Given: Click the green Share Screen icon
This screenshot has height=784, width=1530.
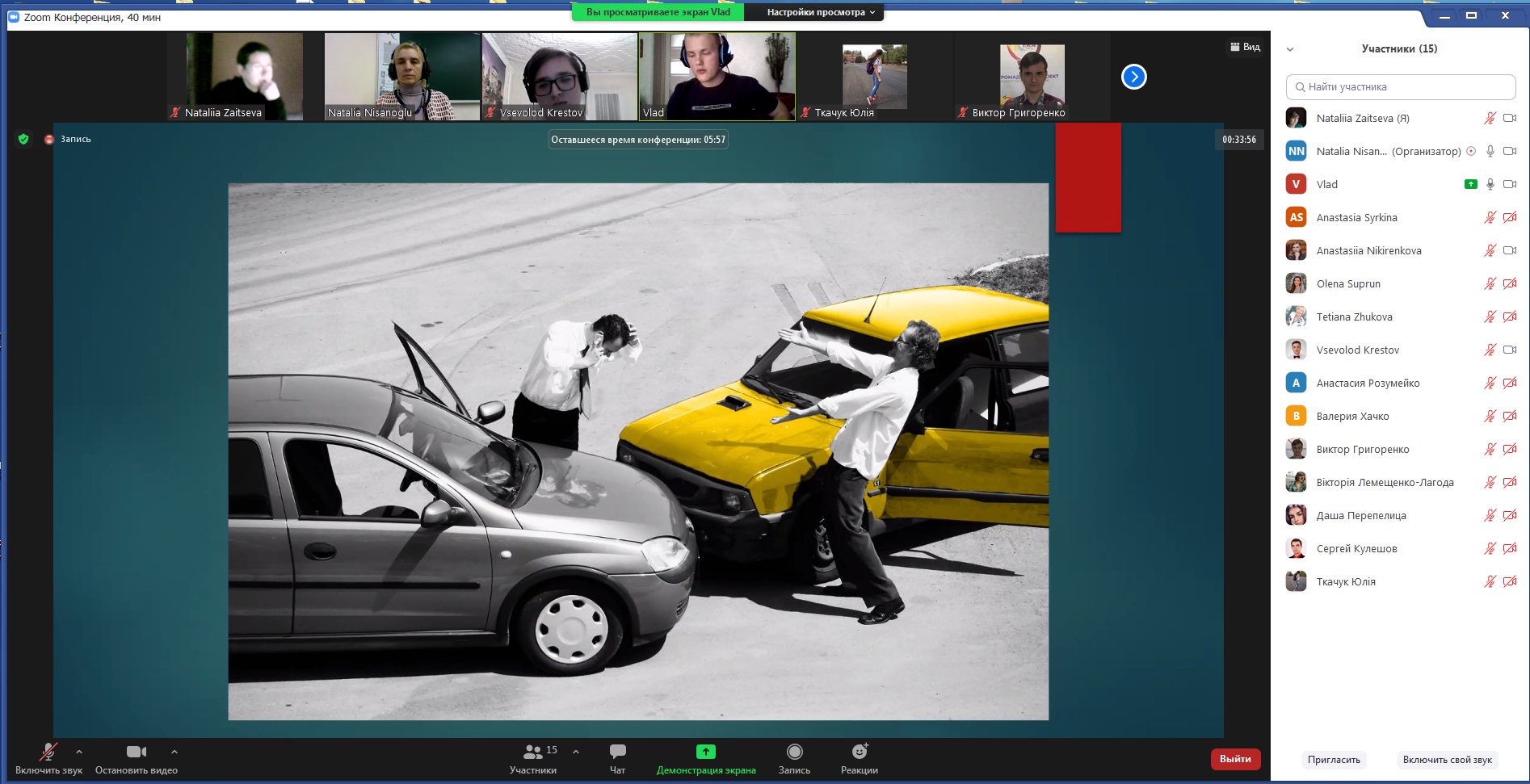Looking at the screenshot, I should [x=705, y=752].
